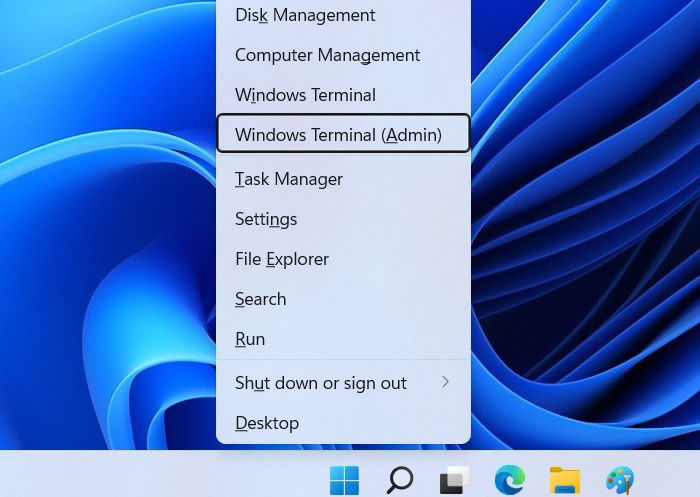700x497 pixels.
Task: Choose Windows Terminal (non-admin) entry
Action: tap(343, 95)
